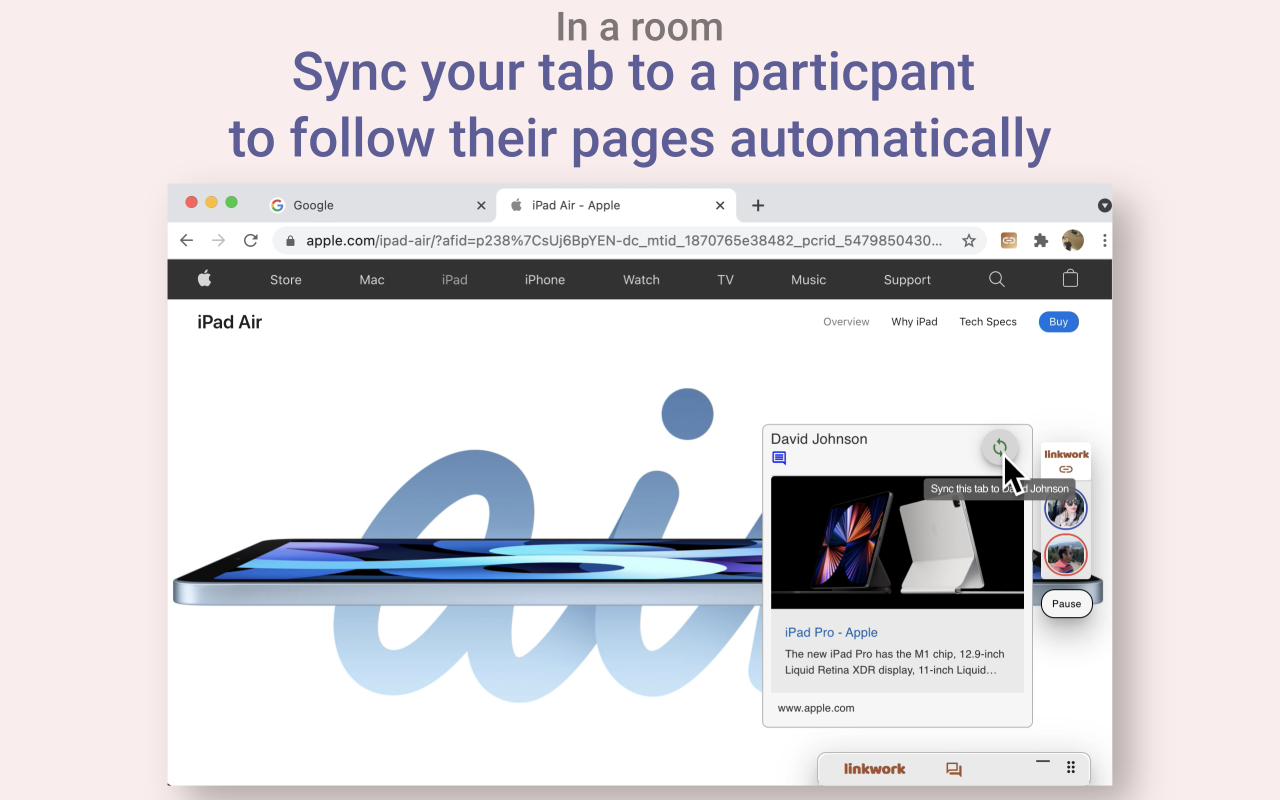Open the Store menu item
Viewport: 1280px width, 800px height.
(x=286, y=280)
